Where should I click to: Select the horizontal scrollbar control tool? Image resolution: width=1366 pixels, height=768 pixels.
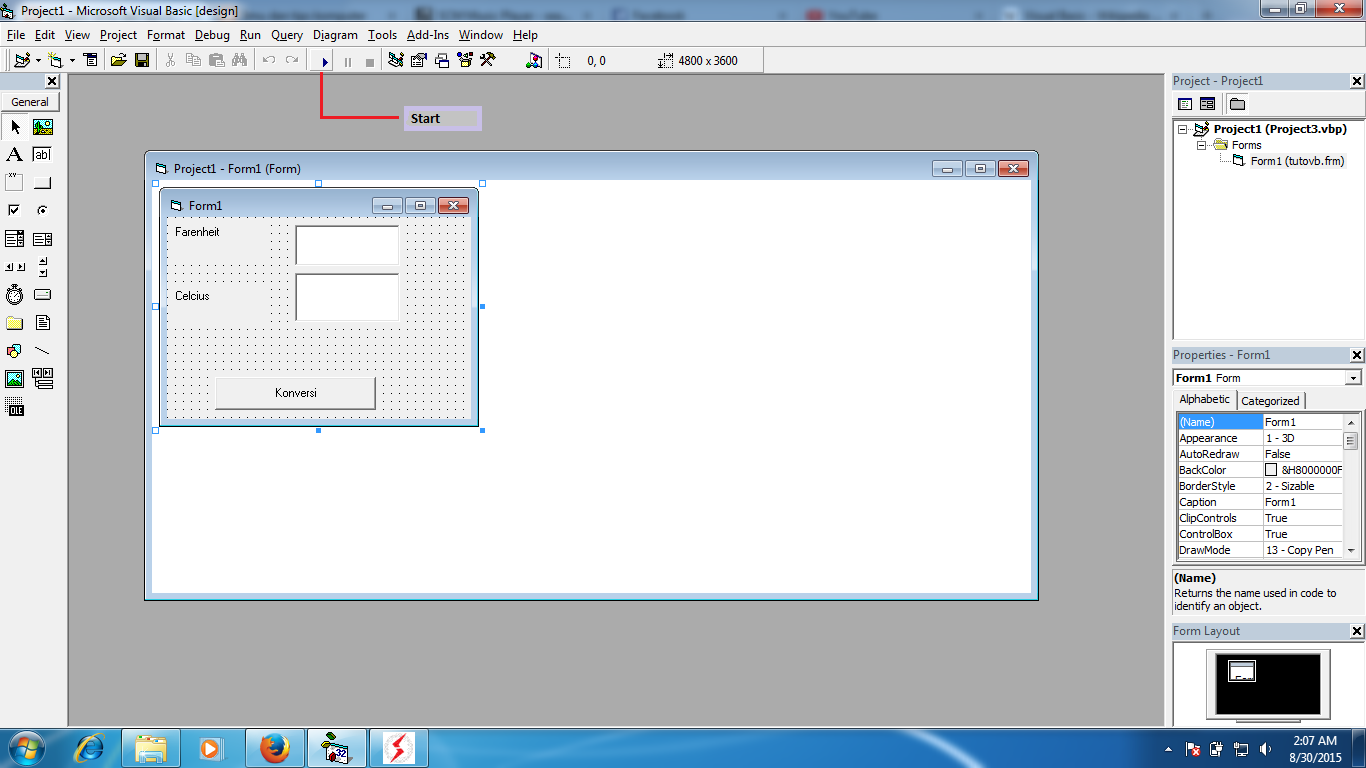(15, 267)
